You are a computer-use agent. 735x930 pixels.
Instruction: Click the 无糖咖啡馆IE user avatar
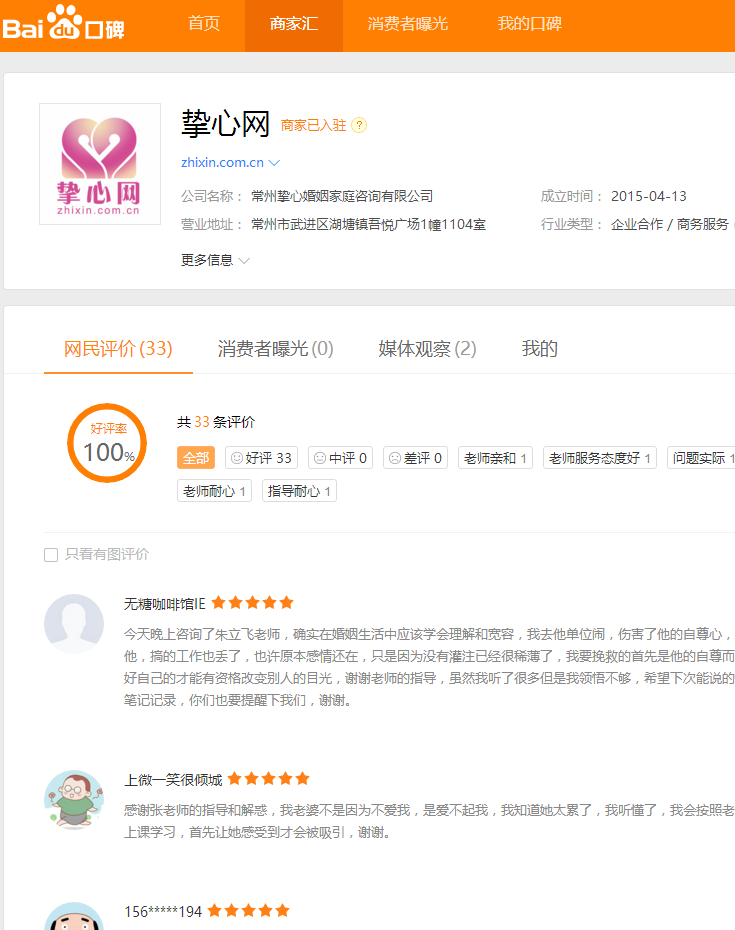[74, 624]
